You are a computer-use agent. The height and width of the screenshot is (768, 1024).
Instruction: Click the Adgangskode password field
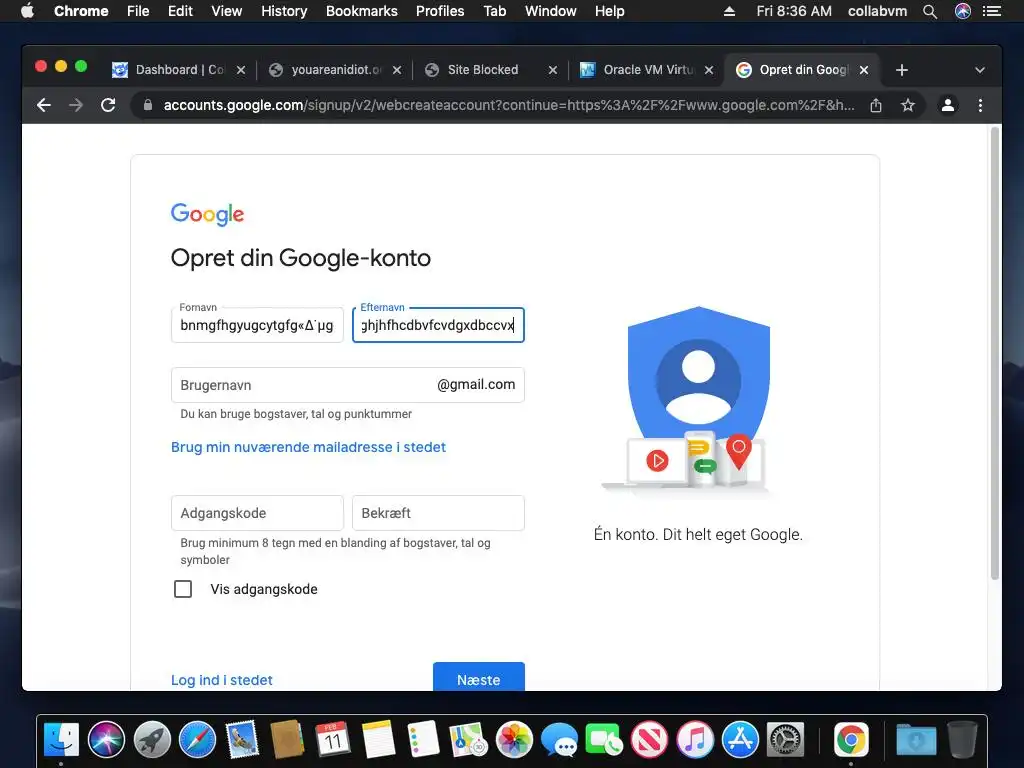coord(257,513)
